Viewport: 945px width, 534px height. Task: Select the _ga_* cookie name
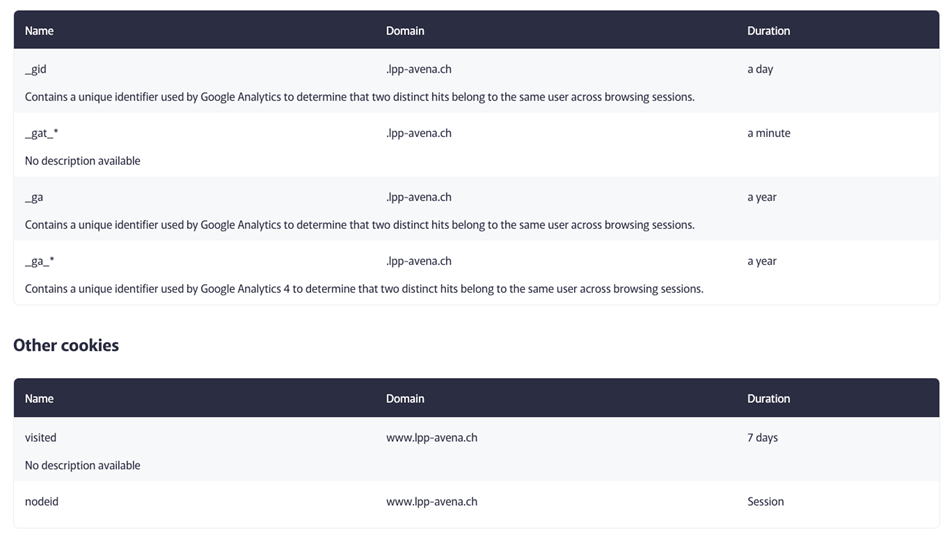coord(39,261)
